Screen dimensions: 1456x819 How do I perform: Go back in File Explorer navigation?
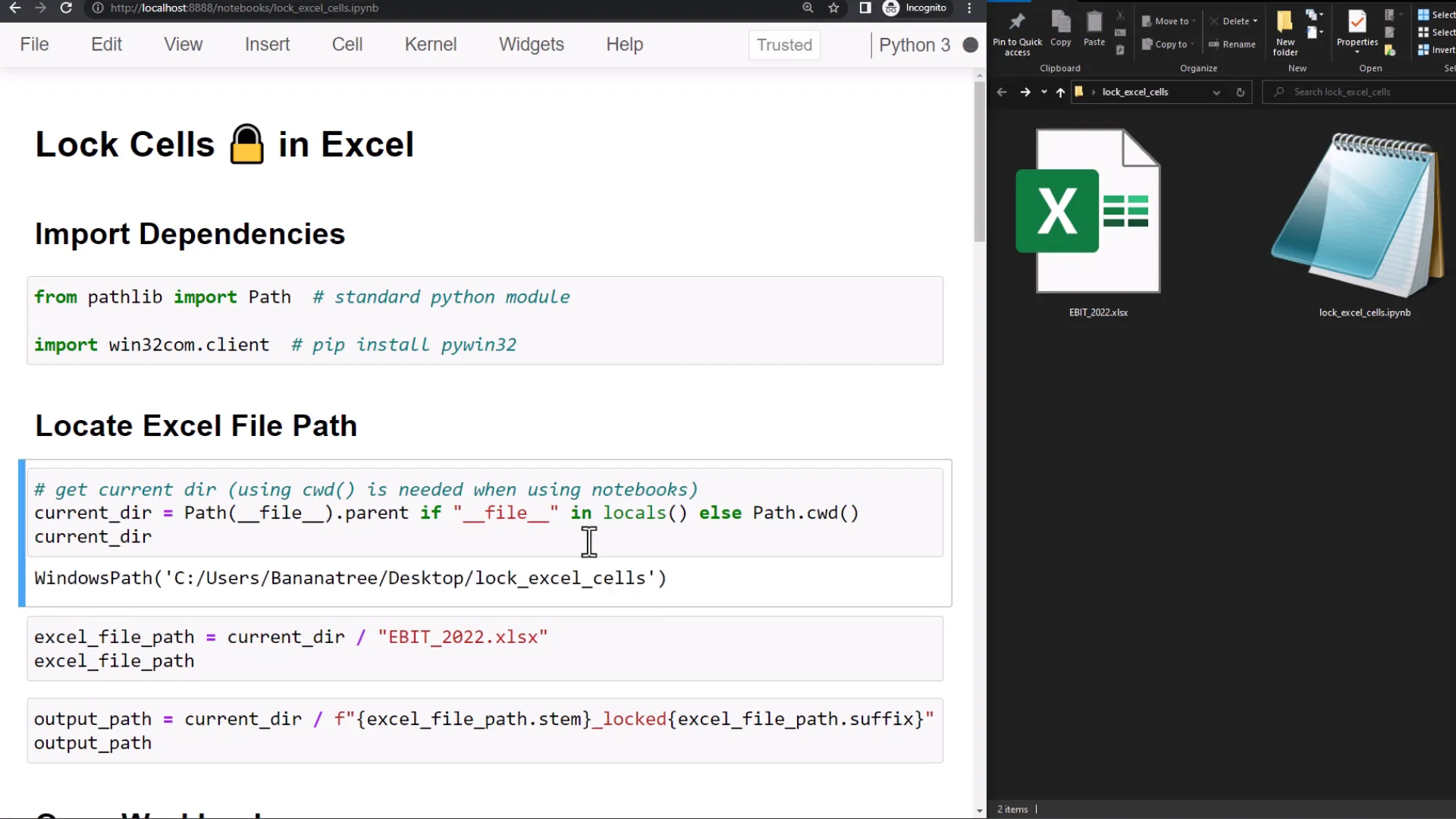[1002, 92]
